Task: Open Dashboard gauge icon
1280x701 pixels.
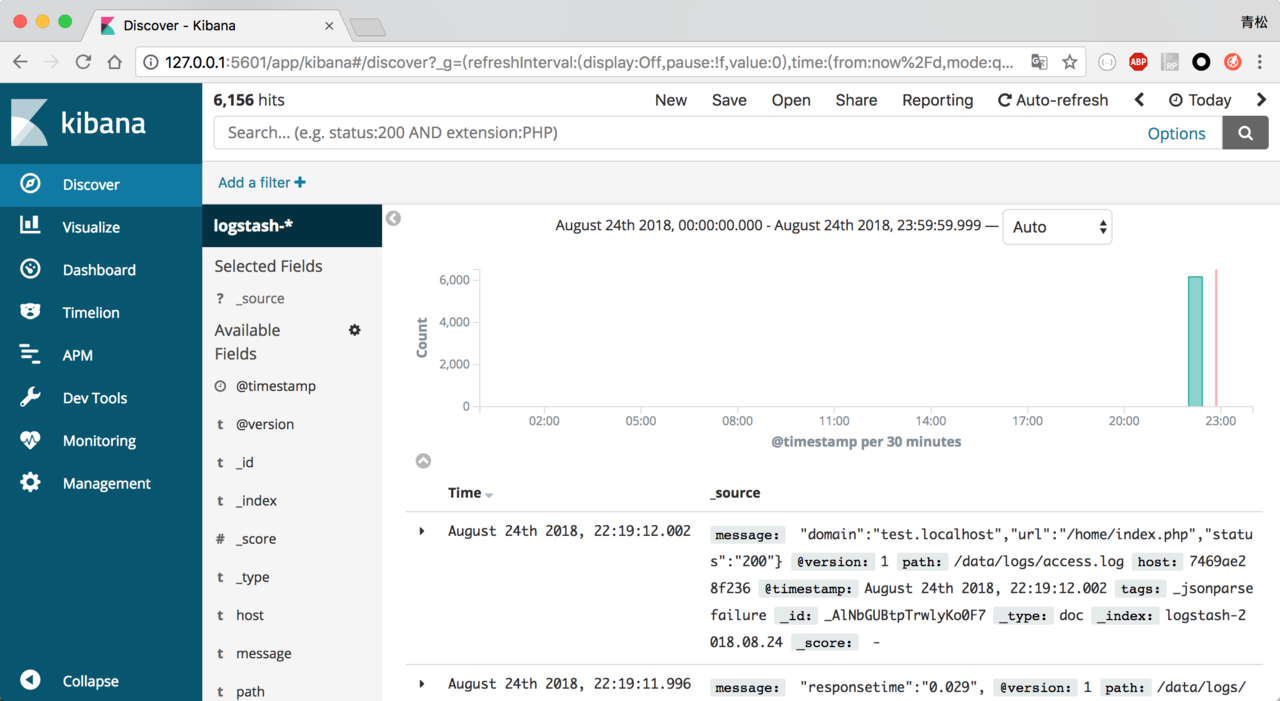Action: 30,269
